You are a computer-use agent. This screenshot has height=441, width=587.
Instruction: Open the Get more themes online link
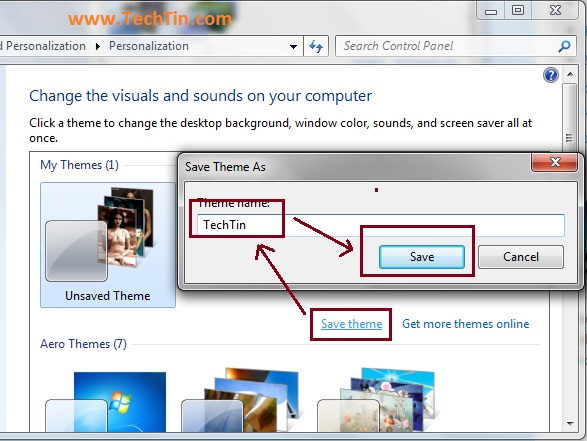point(466,324)
